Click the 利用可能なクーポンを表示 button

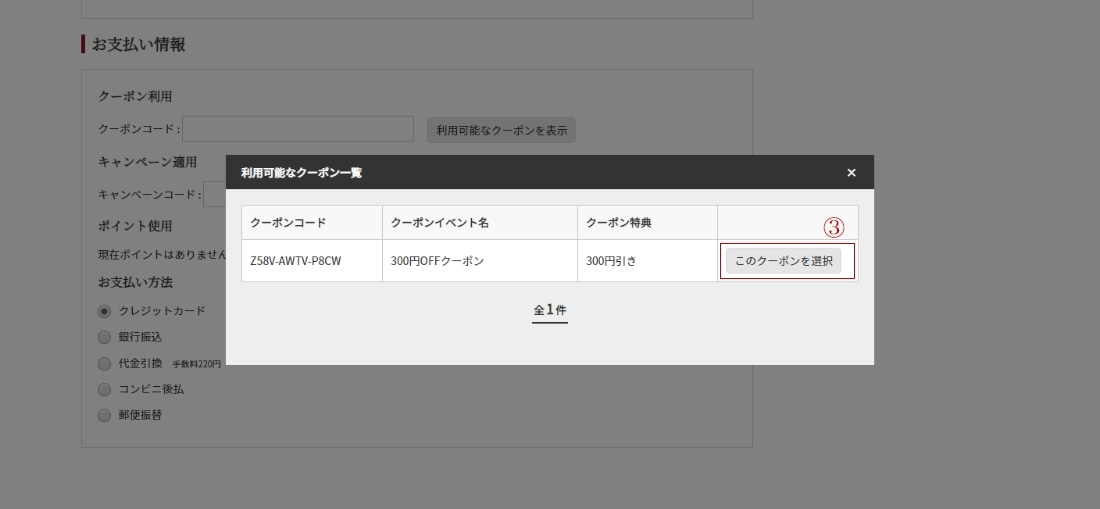(x=501, y=130)
